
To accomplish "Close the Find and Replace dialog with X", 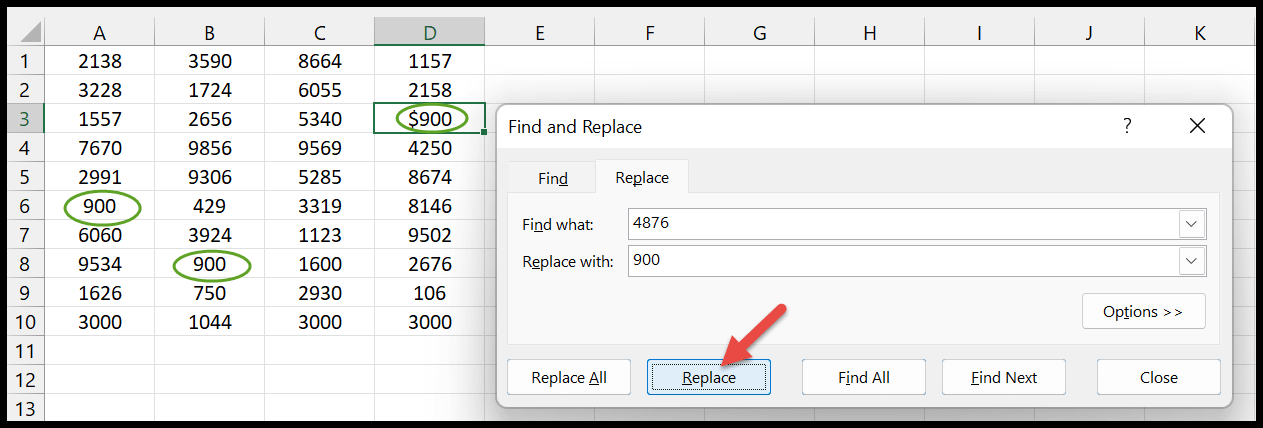I will click(1198, 126).
